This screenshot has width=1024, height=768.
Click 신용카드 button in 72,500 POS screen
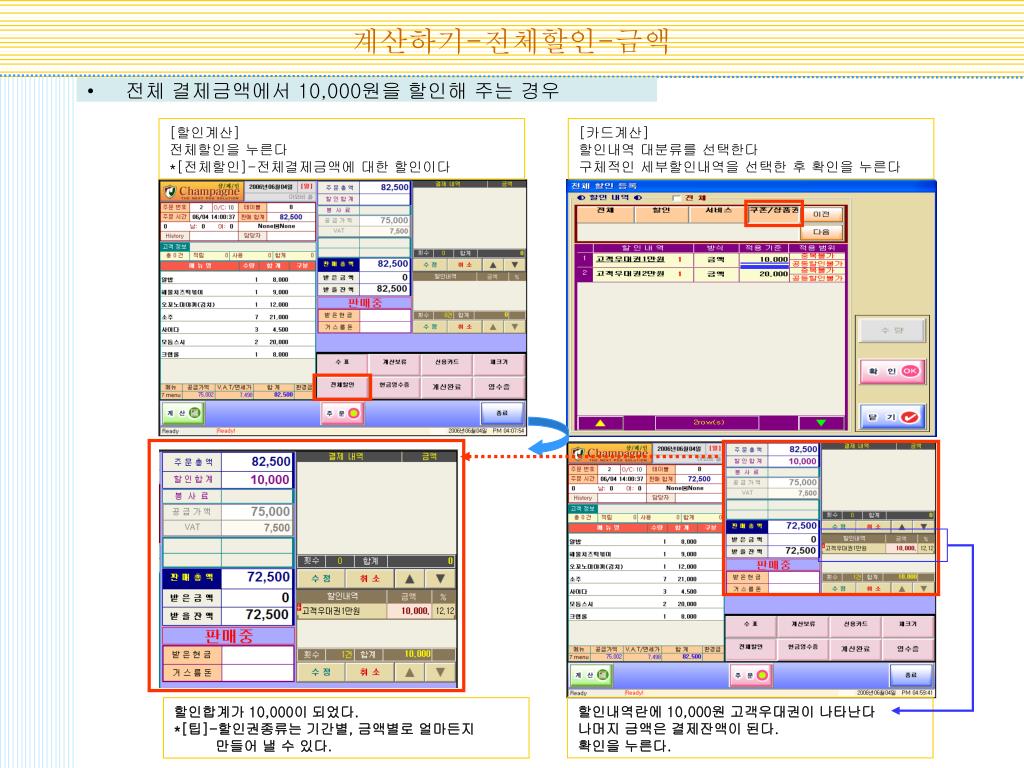pos(856,624)
